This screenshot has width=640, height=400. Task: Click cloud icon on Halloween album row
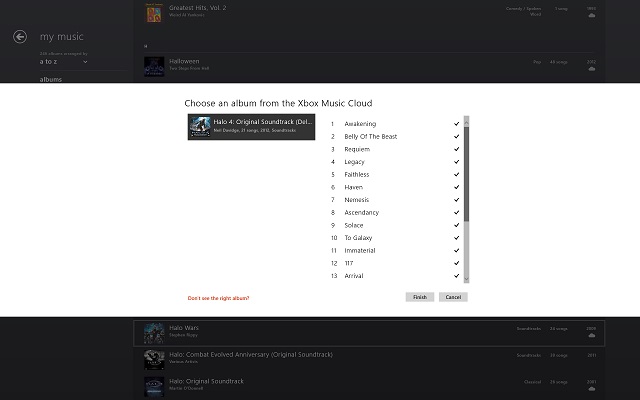tap(591, 69)
